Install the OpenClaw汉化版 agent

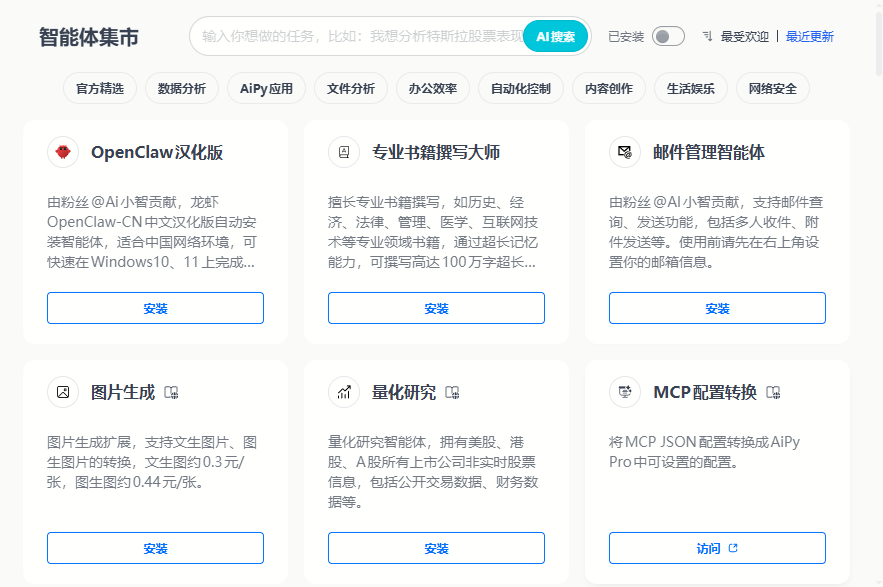click(x=155, y=308)
